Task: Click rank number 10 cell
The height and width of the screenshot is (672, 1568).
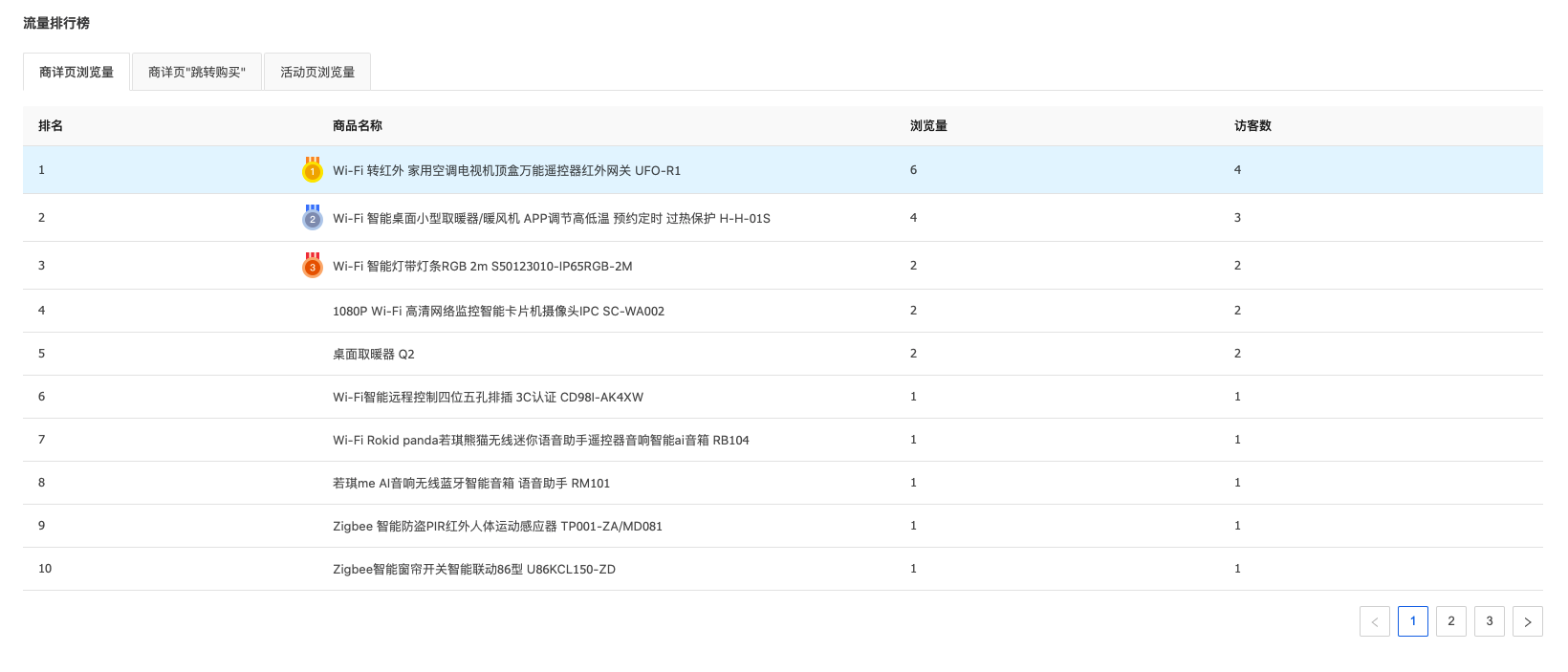Action: coord(45,569)
